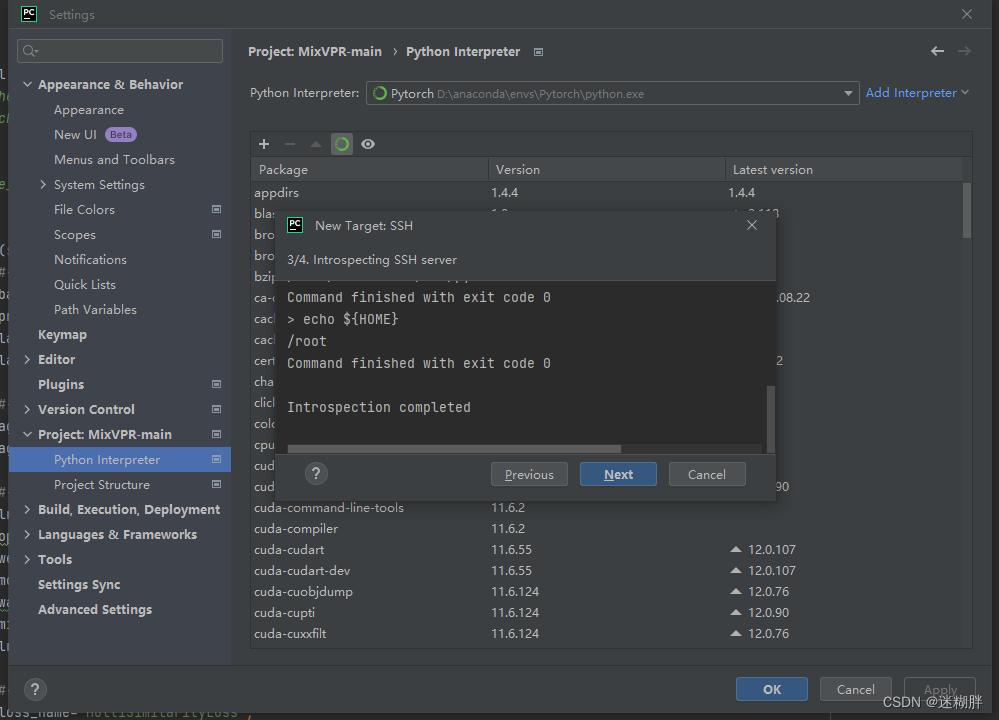The width and height of the screenshot is (999, 720).
Task: Click OK in Settings window
Action: [772, 689]
